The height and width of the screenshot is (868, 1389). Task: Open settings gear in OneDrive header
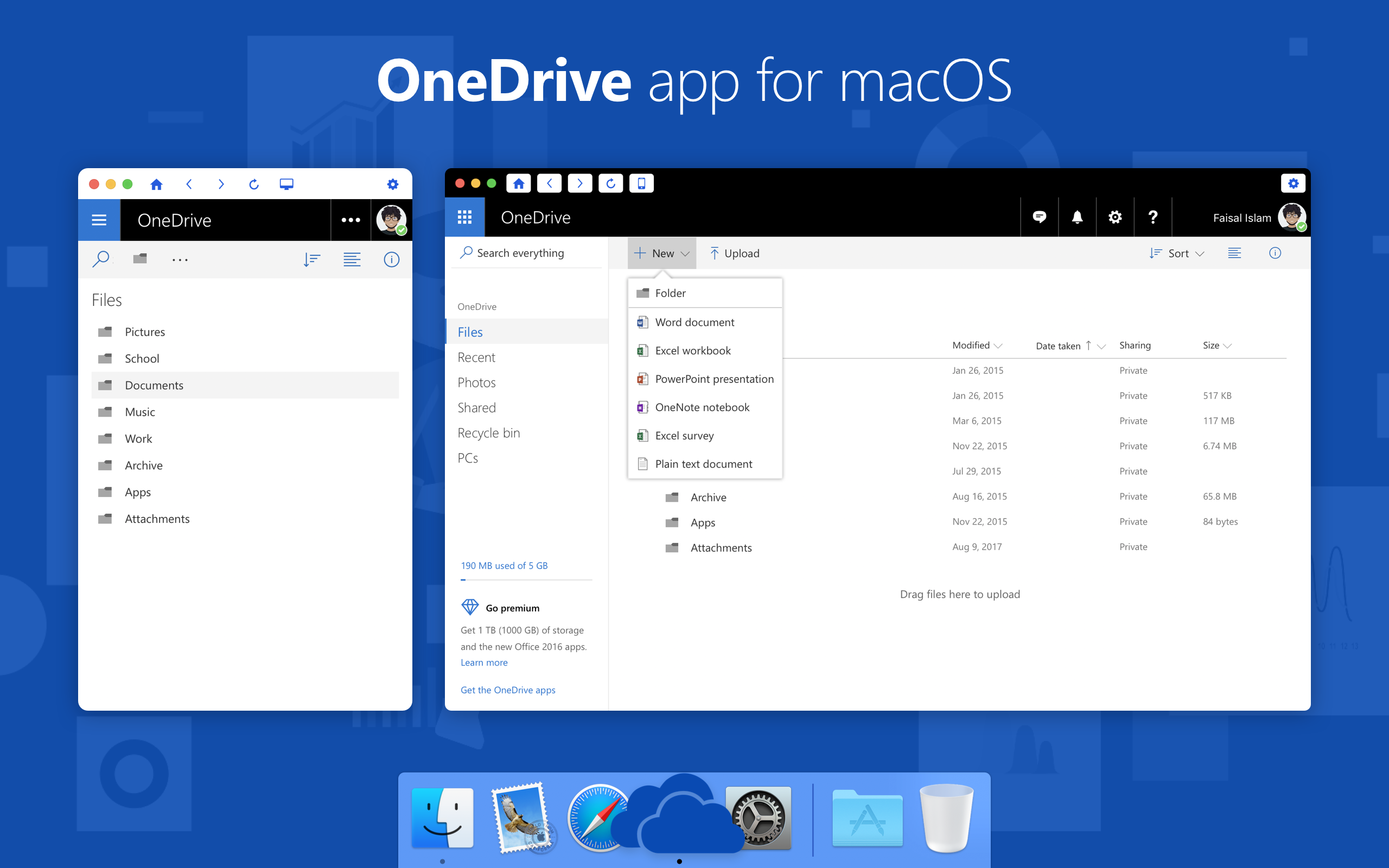[1115, 217]
